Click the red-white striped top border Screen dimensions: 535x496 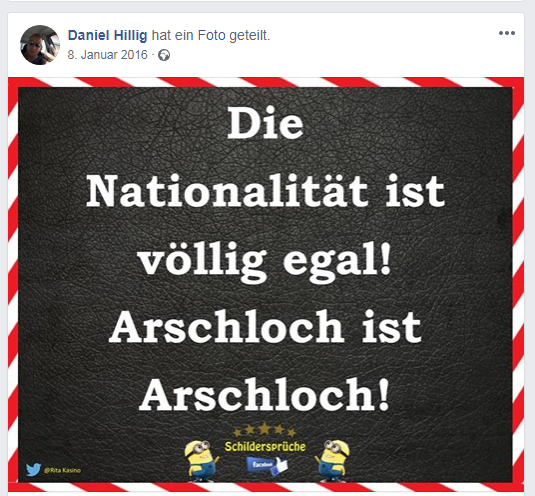click(x=266, y=82)
